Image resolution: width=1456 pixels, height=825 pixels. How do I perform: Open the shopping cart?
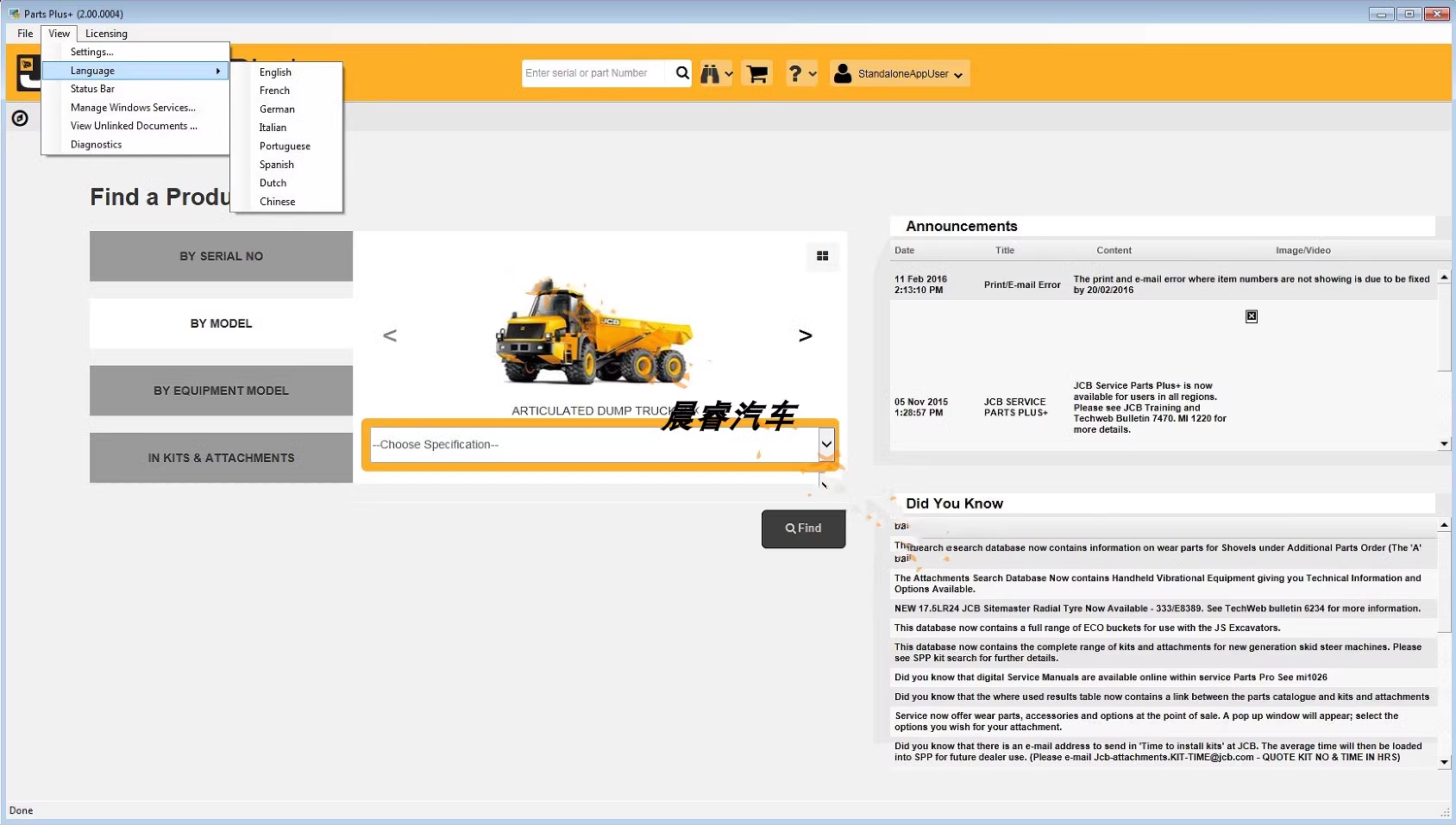click(757, 74)
